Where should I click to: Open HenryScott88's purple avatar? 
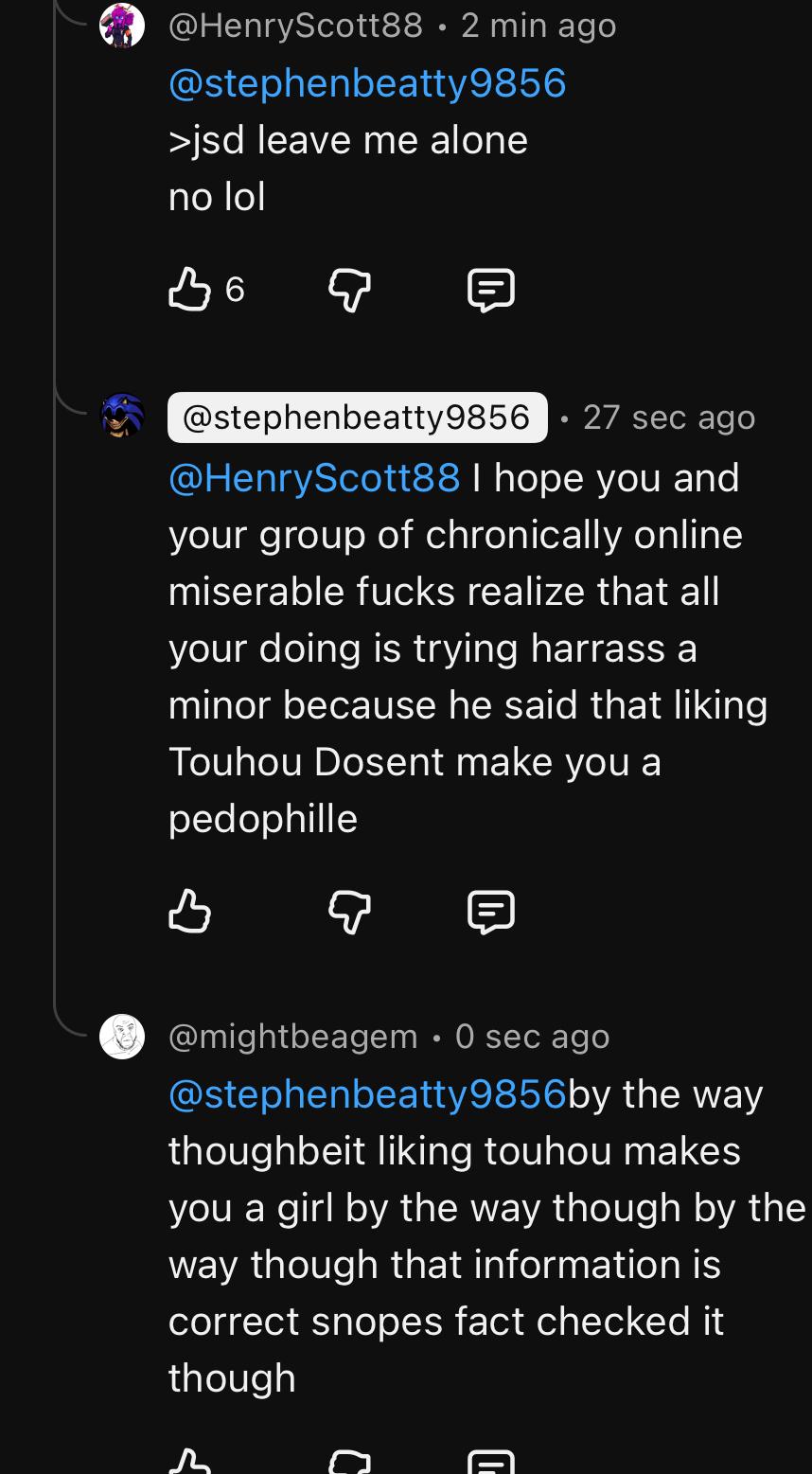122,26
